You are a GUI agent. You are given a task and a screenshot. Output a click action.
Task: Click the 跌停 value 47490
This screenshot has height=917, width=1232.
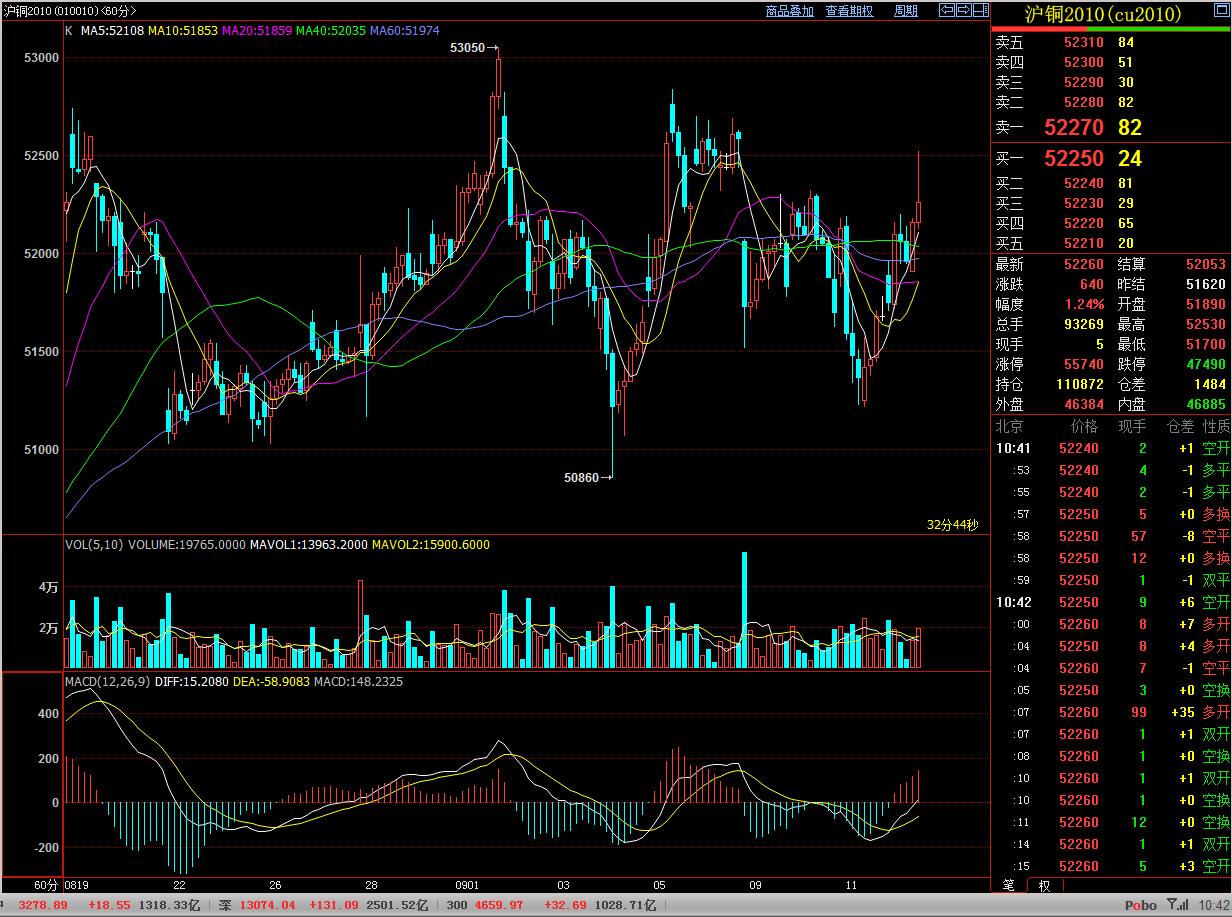[x=1205, y=364]
